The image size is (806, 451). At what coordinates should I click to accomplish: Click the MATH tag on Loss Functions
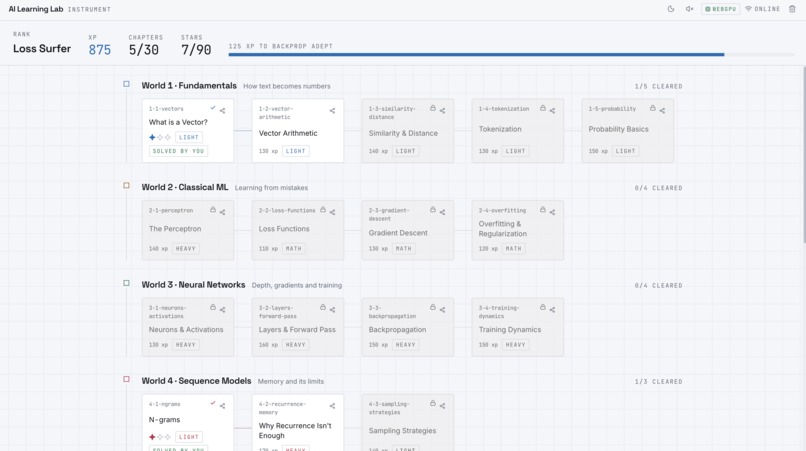294,248
